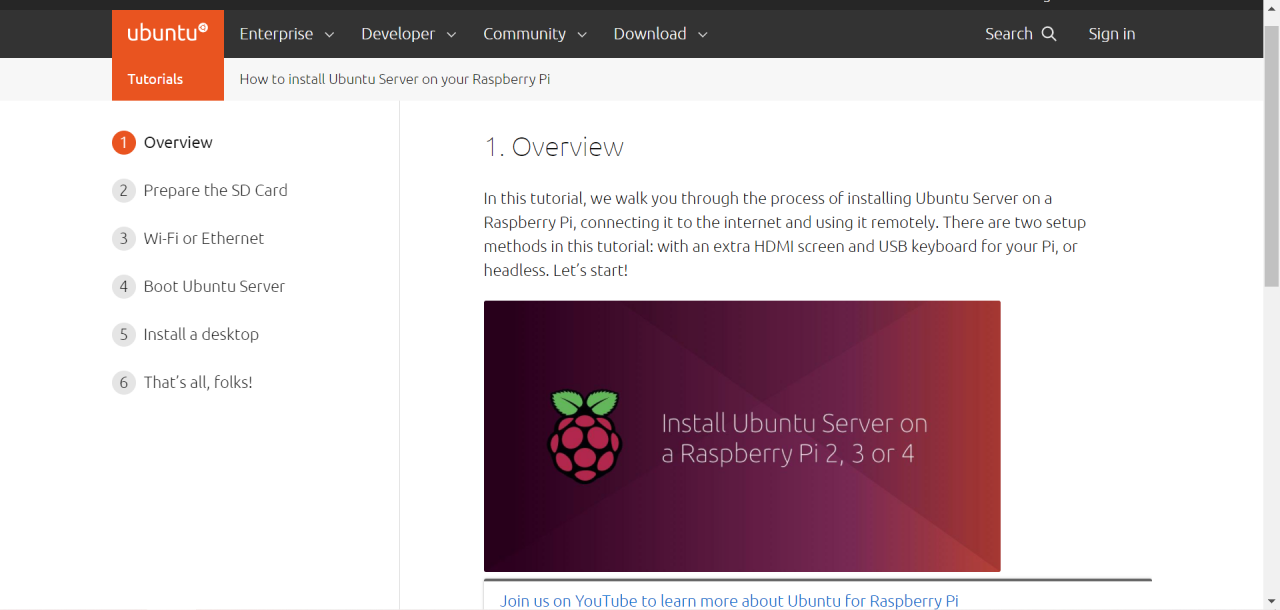Viewport: 1280px width, 610px height.
Task: Open the Developer navigation menu
Action: [x=409, y=34]
